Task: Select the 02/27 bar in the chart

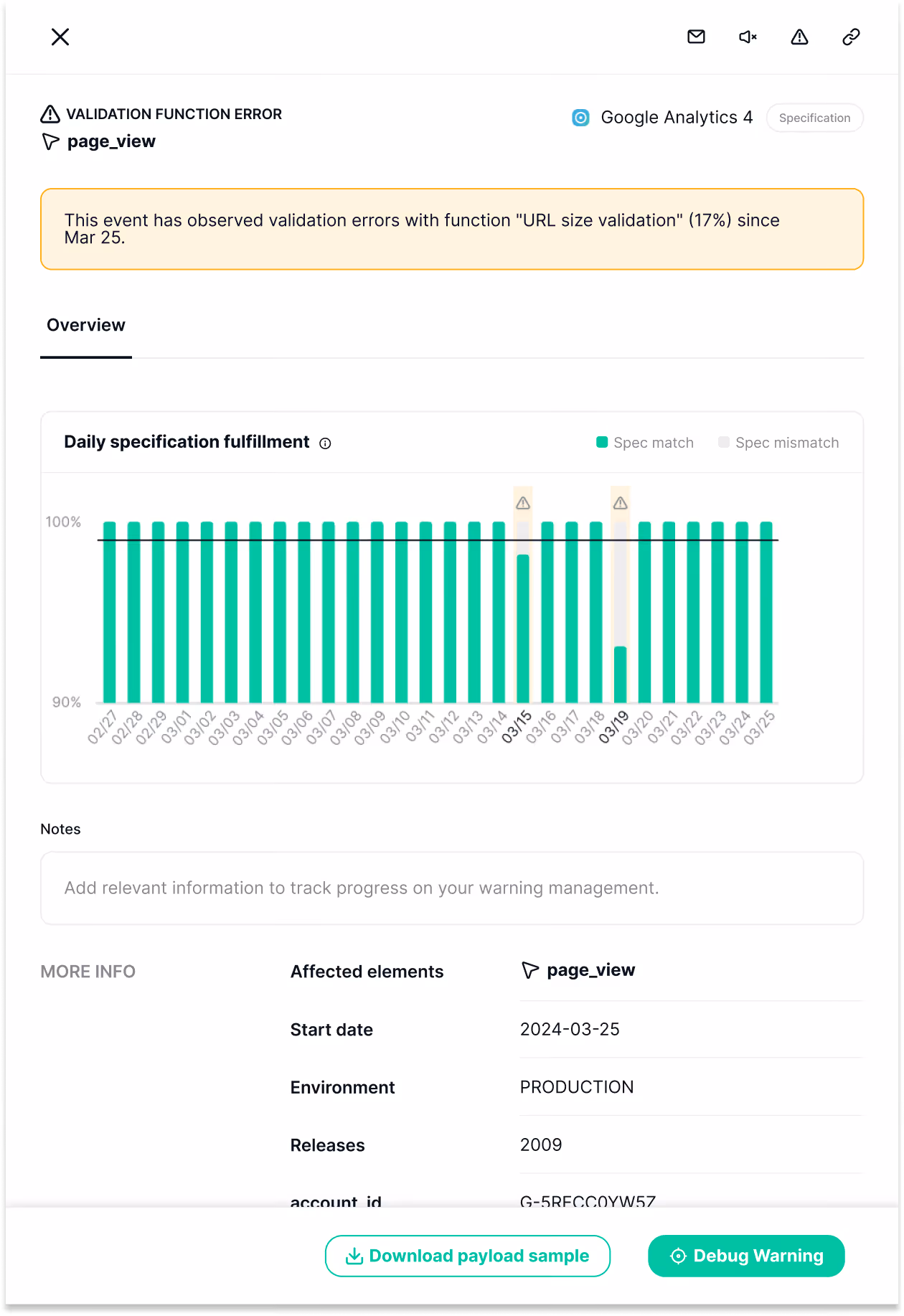Action: 110,612
